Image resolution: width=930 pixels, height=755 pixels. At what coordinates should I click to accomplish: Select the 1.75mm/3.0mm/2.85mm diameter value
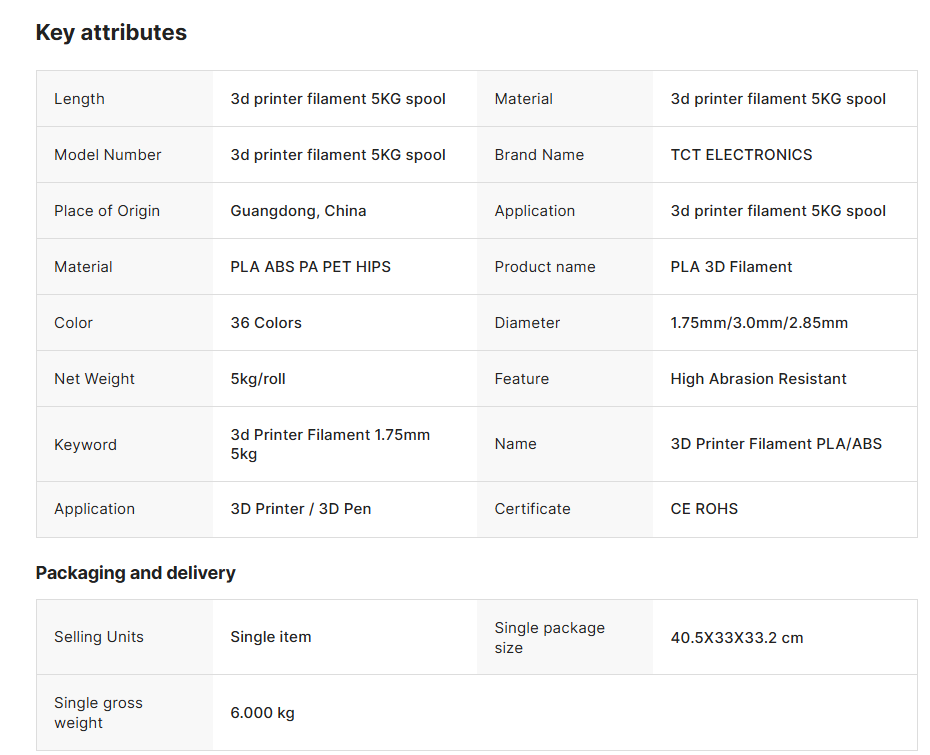coord(759,323)
